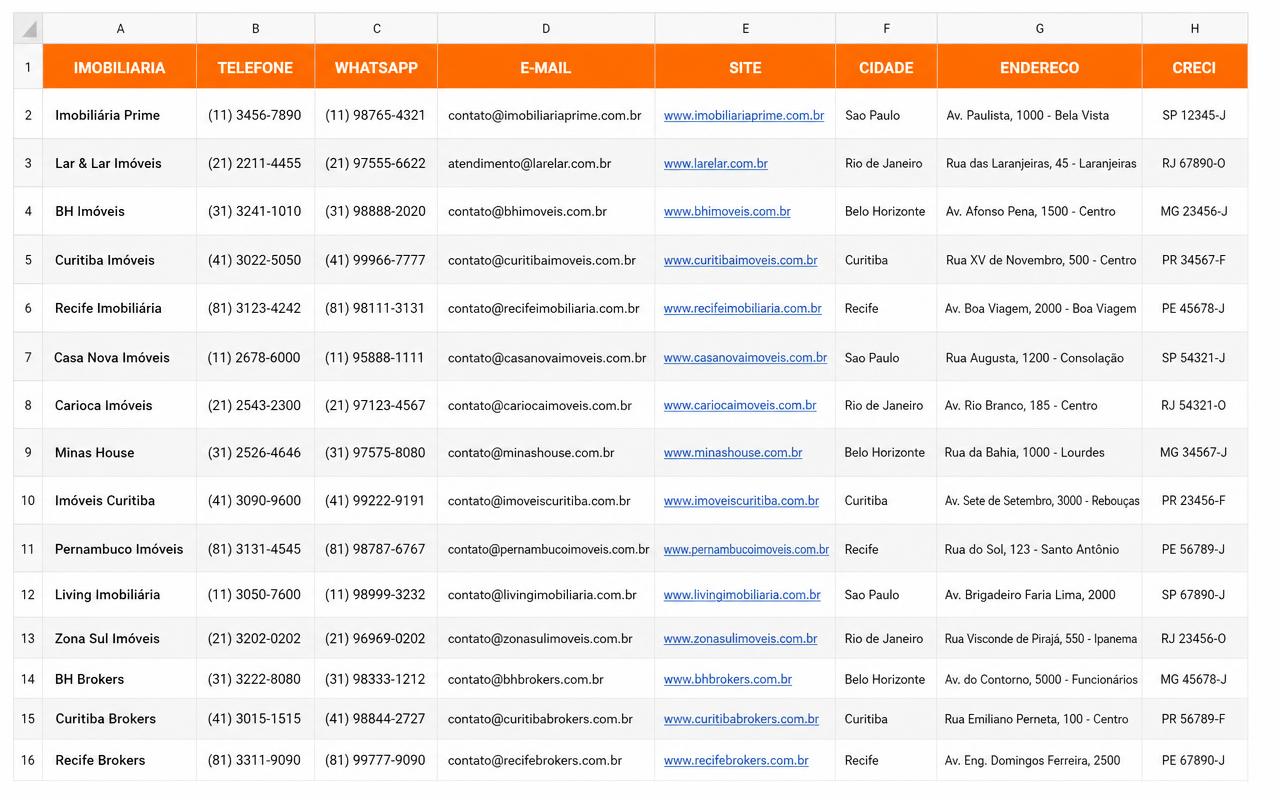This screenshot has height=800, width=1280.
Task: Open www.livingimobiliaria.com.br link
Action: 742,594
